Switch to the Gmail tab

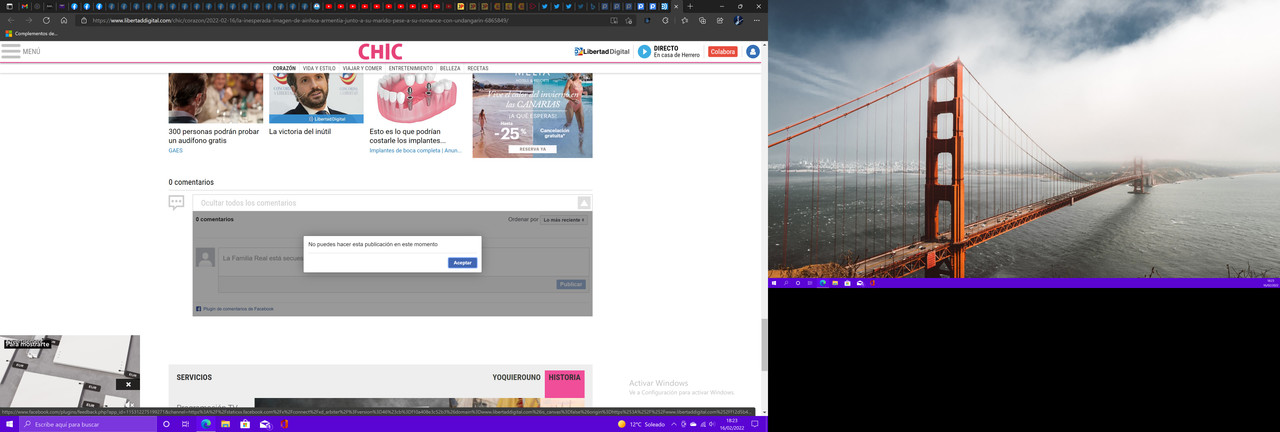(x=24, y=6)
